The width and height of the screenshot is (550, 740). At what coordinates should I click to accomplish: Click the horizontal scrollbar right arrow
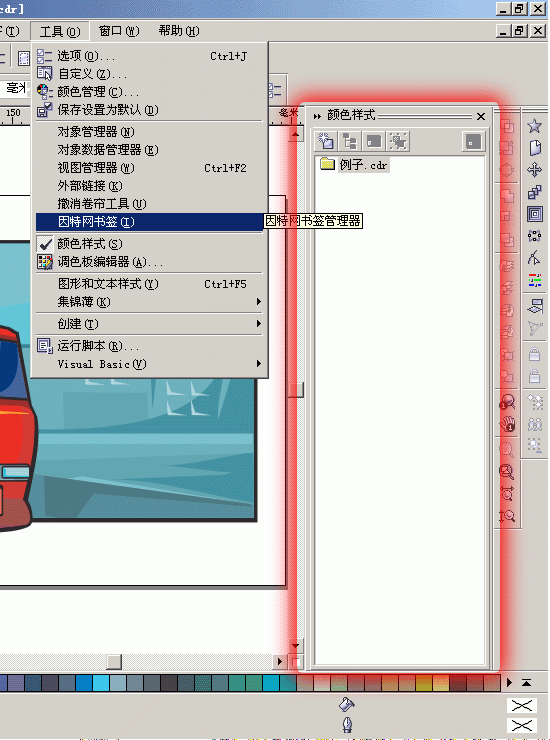(279, 661)
